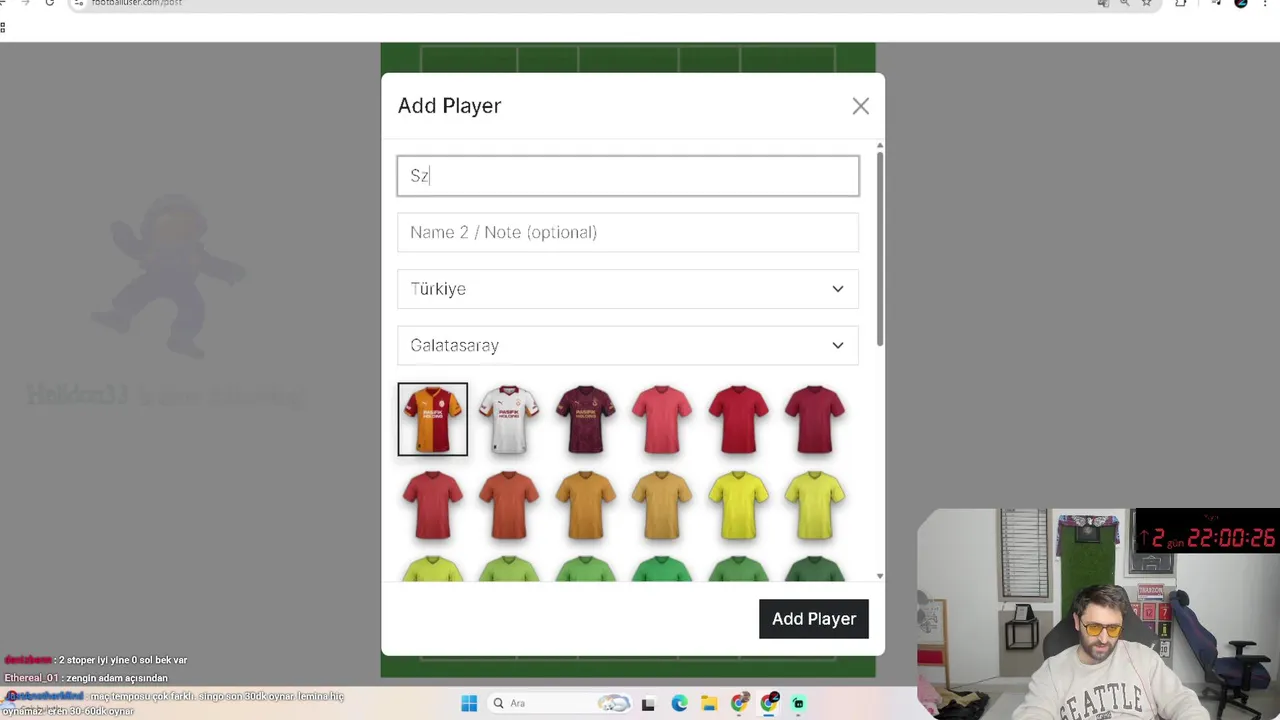
Task: Open the Windows Start menu
Action: (469, 703)
